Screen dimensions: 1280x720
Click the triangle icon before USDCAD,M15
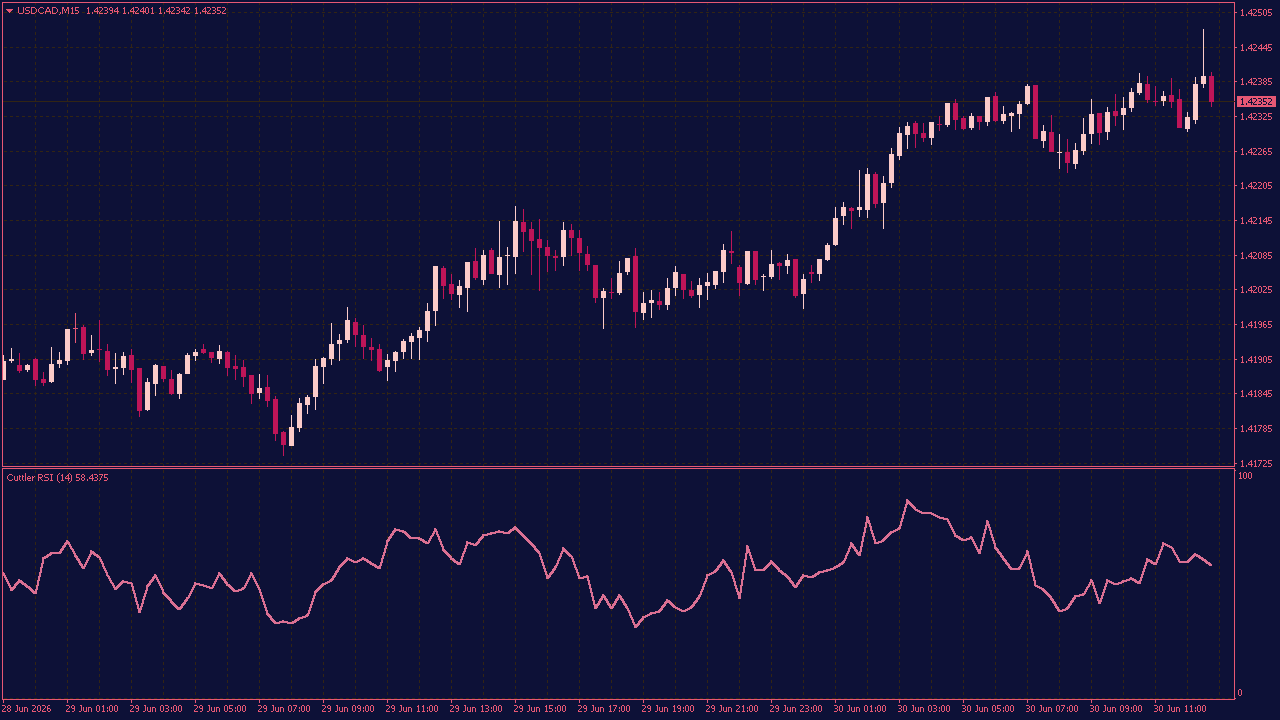pyautogui.click(x=9, y=11)
